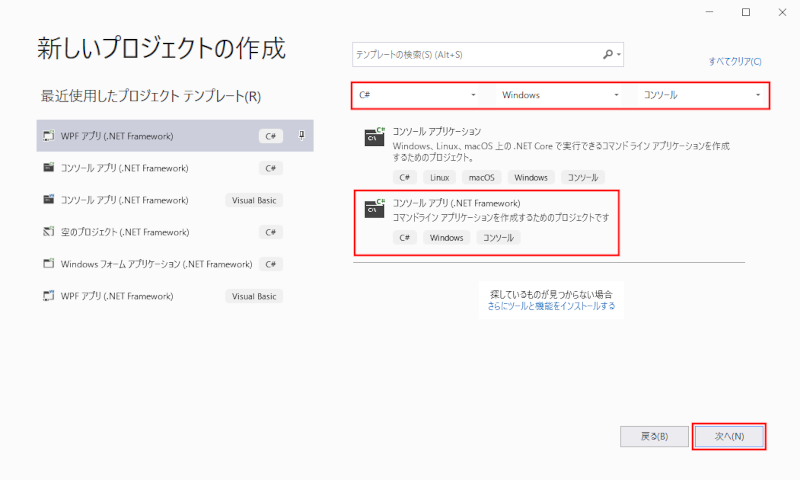Click the すべてクリア link
This screenshot has width=800, height=480.
735,61
